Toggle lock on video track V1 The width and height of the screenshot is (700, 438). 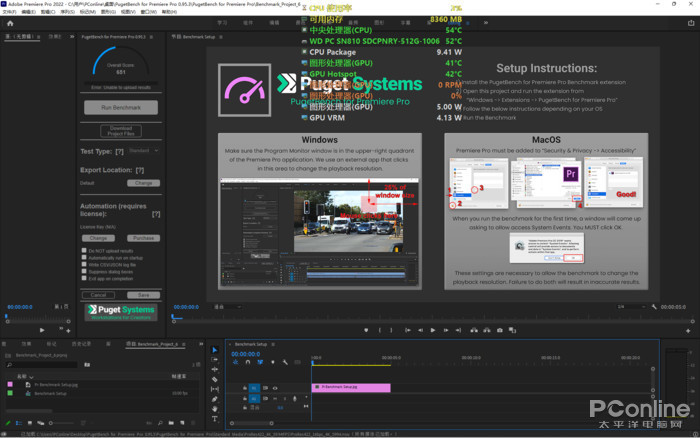click(245, 388)
